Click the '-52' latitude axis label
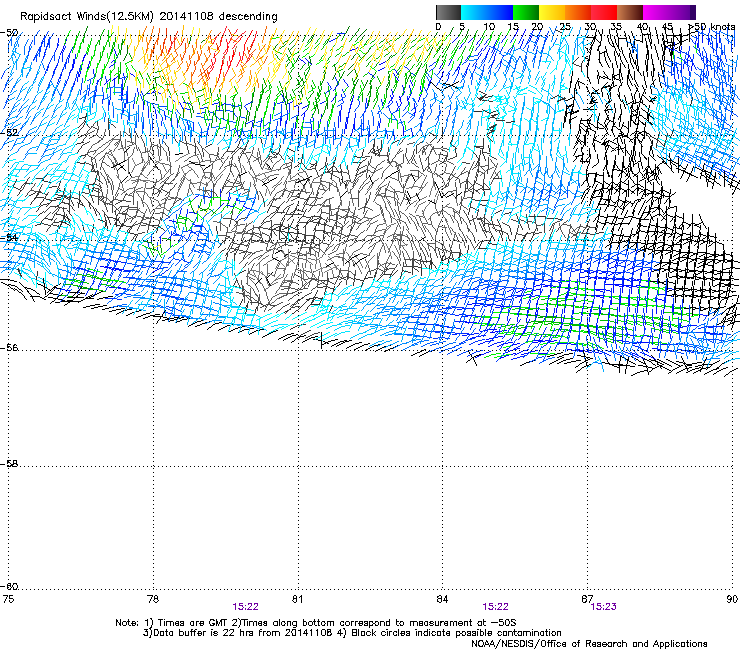 tap(9, 133)
